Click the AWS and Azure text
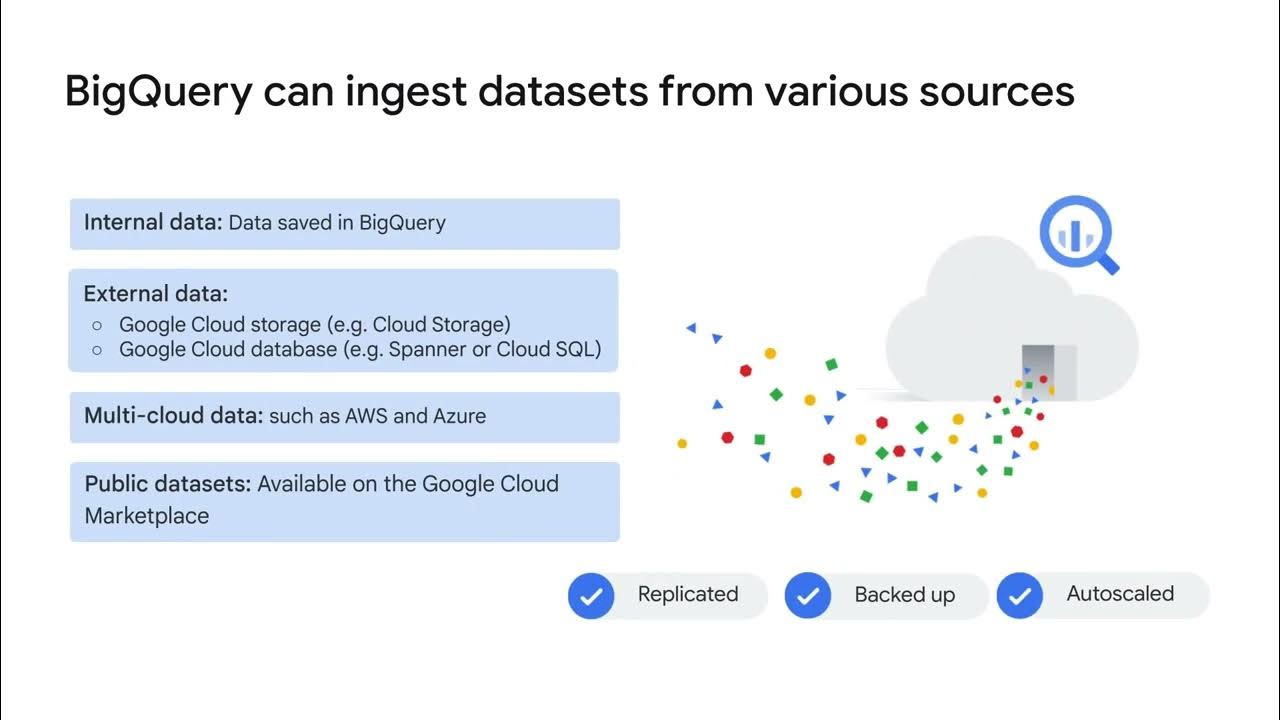The width and height of the screenshot is (1280, 720). 416,416
